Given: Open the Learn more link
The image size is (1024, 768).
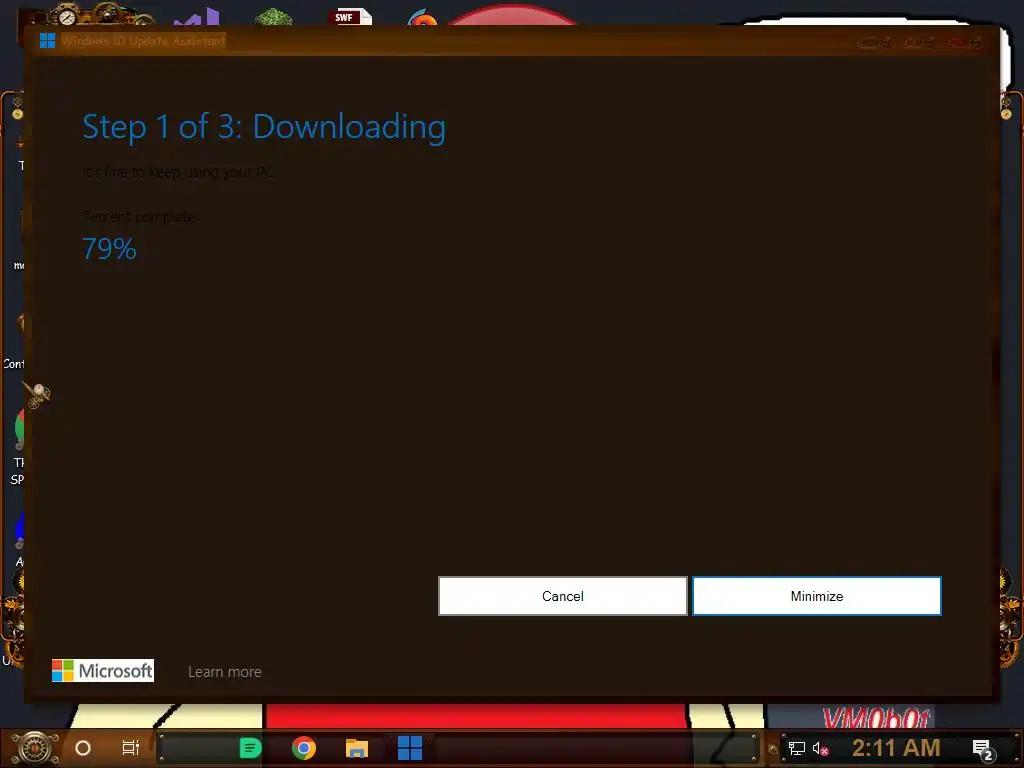Looking at the screenshot, I should (x=225, y=671).
